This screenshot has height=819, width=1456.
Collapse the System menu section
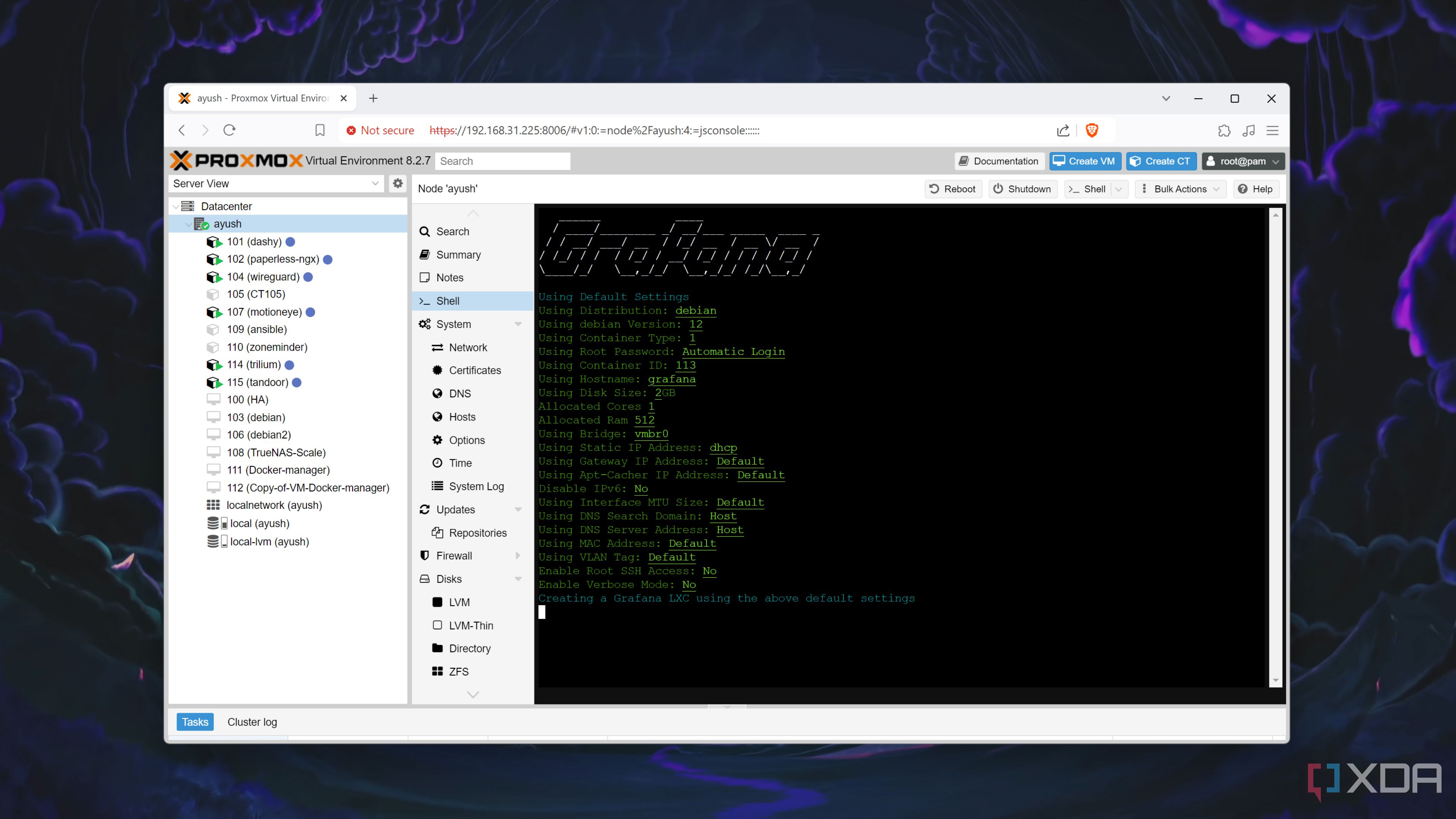(518, 324)
